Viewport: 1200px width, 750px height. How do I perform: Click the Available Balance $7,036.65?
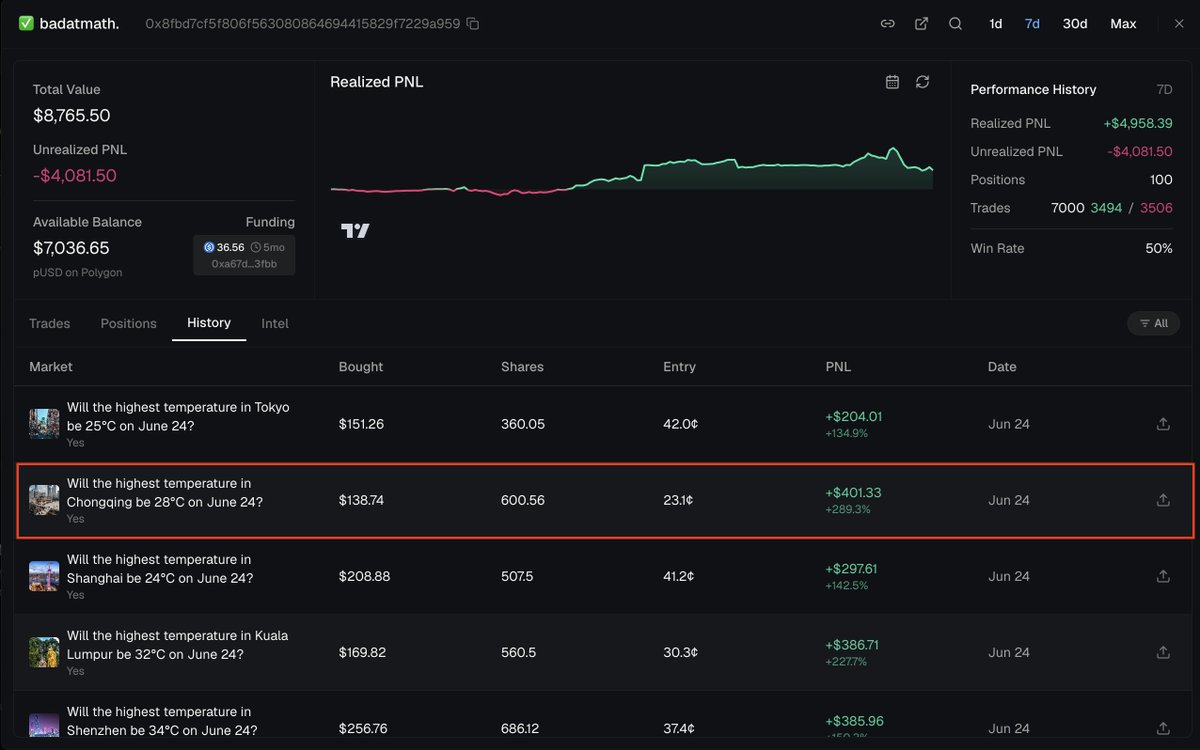[71, 248]
